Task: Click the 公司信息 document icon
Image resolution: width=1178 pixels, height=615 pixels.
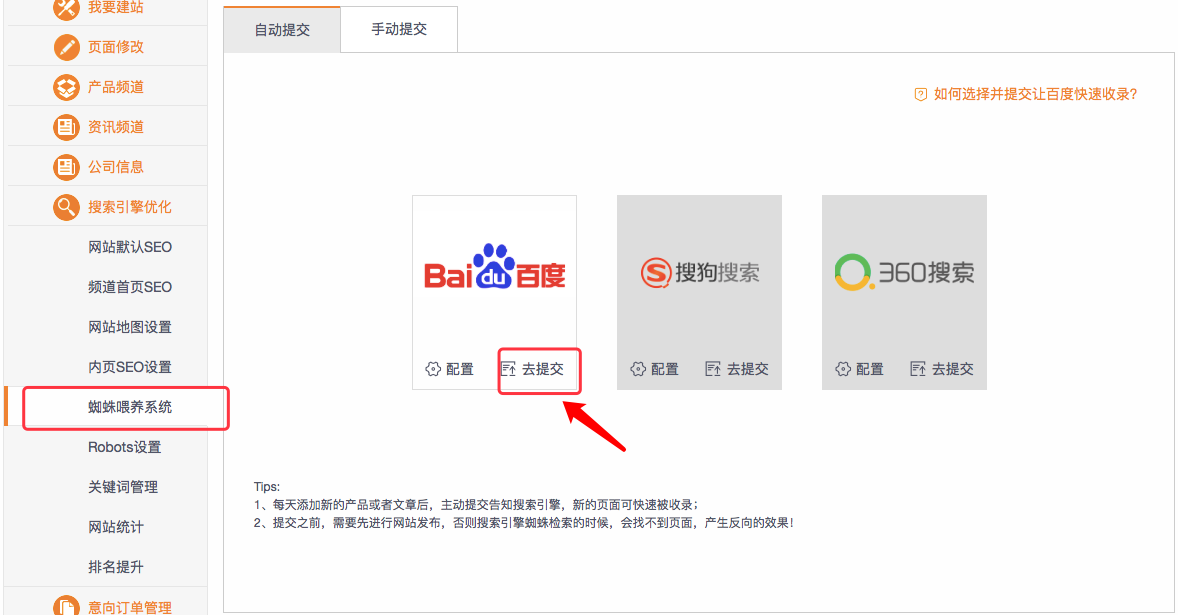Action: [66, 167]
